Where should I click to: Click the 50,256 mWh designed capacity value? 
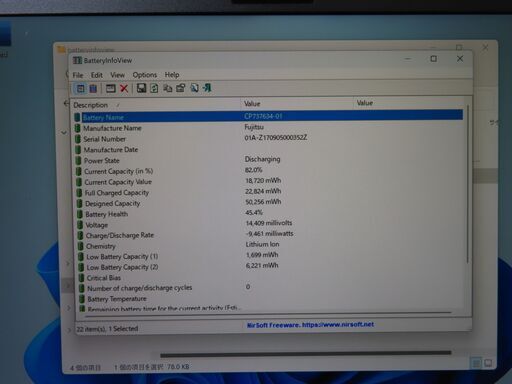pyautogui.click(x=263, y=202)
